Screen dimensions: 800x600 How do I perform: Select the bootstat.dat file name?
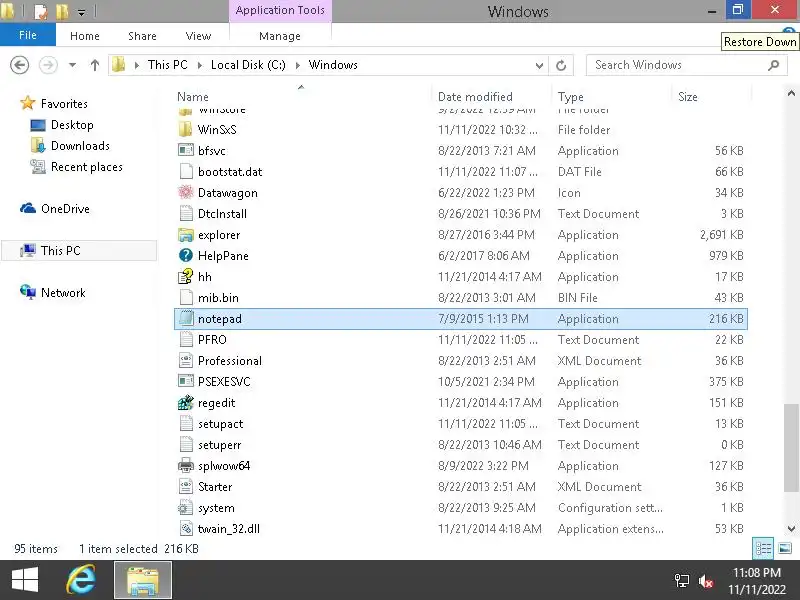pos(230,172)
